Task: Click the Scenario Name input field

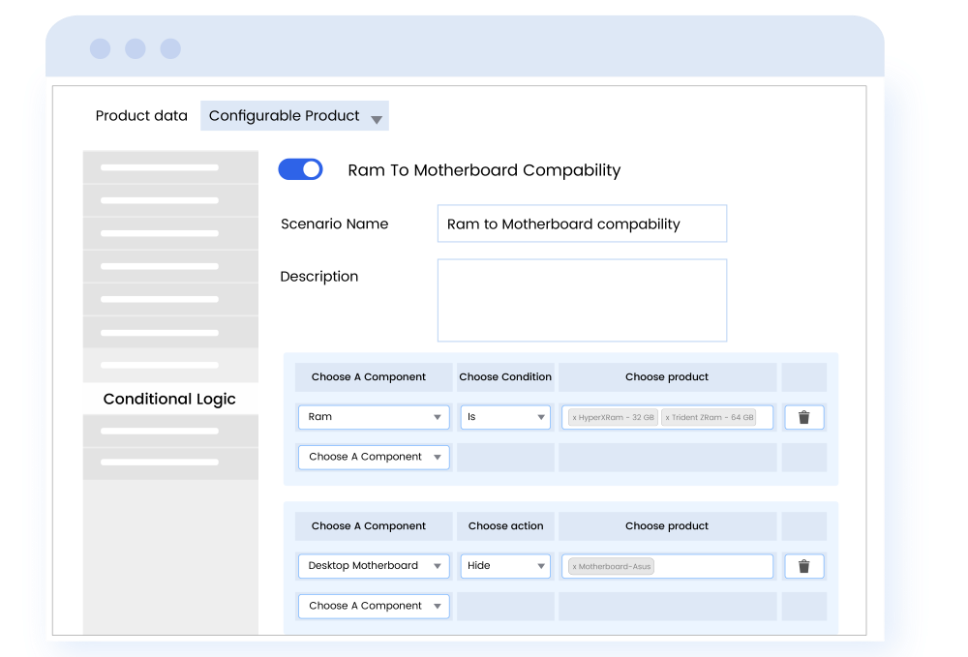Action: coord(581,224)
